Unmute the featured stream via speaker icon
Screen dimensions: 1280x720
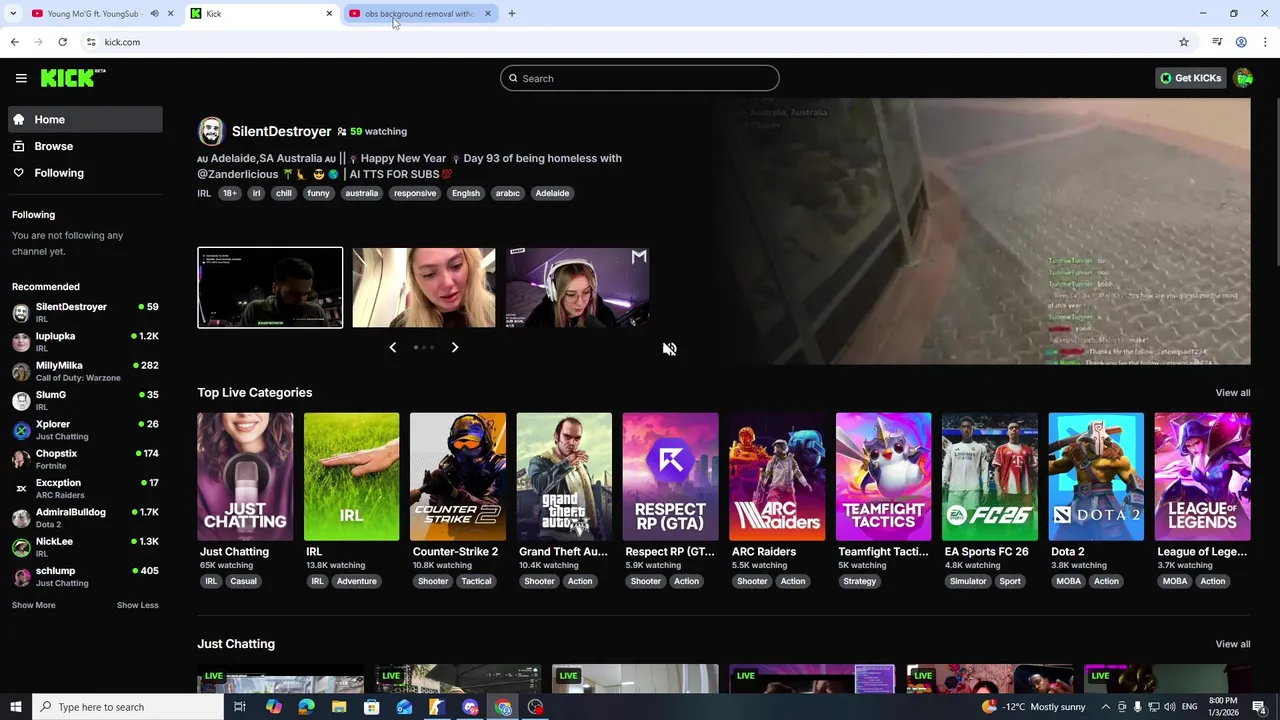(670, 349)
